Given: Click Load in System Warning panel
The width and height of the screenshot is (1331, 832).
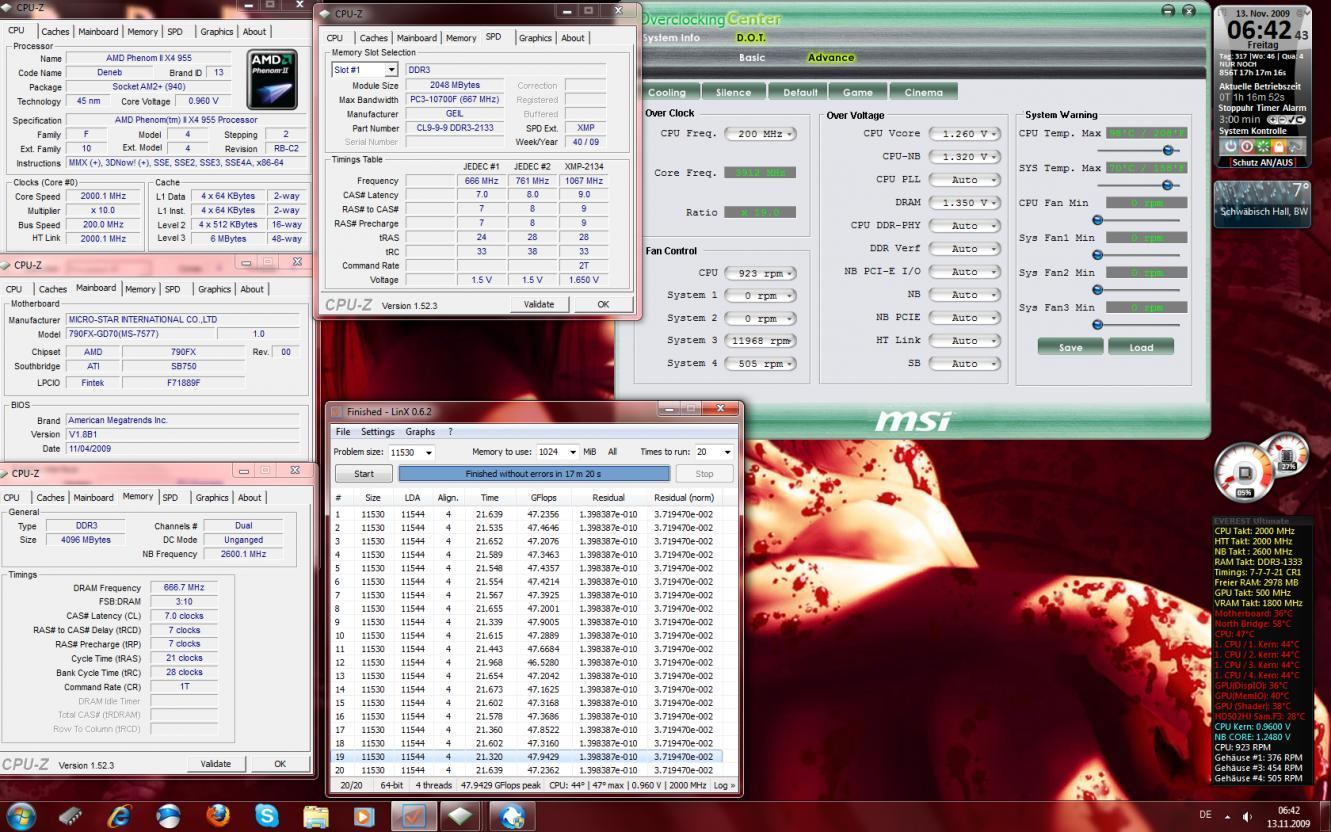Looking at the screenshot, I should point(1141,347).
